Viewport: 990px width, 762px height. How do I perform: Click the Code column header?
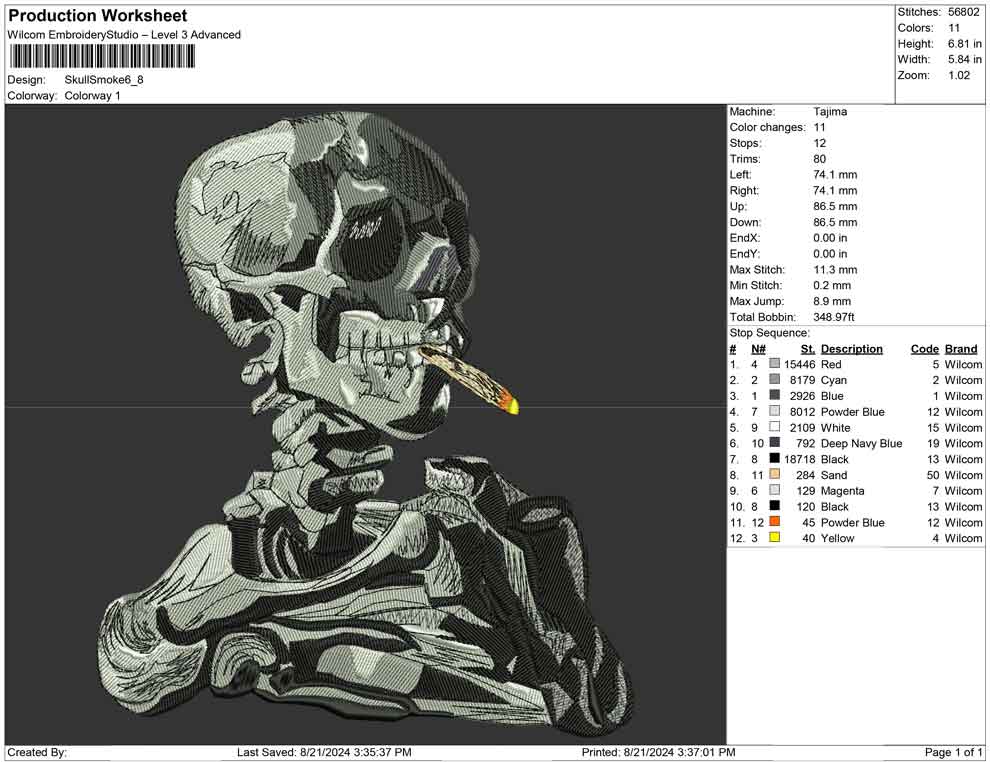pos(924,349)
